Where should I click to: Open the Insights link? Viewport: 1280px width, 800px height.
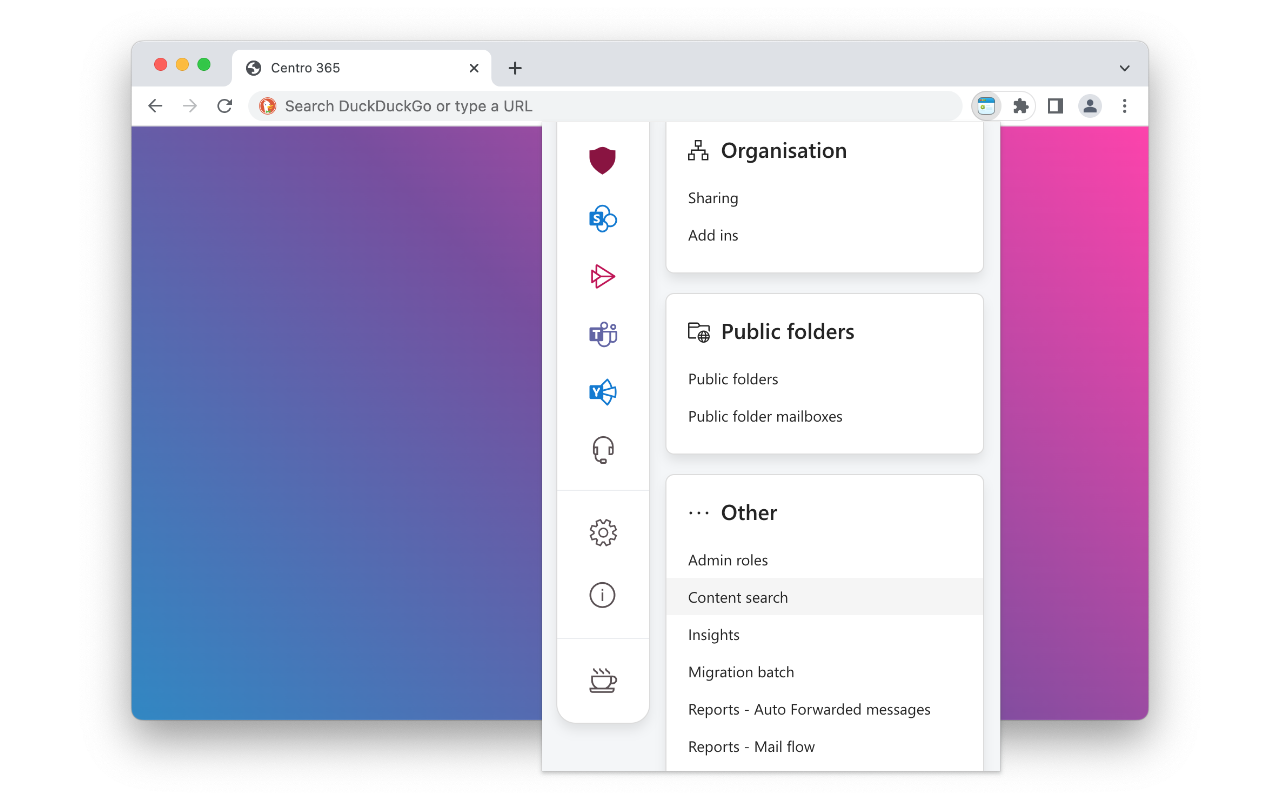714,635
